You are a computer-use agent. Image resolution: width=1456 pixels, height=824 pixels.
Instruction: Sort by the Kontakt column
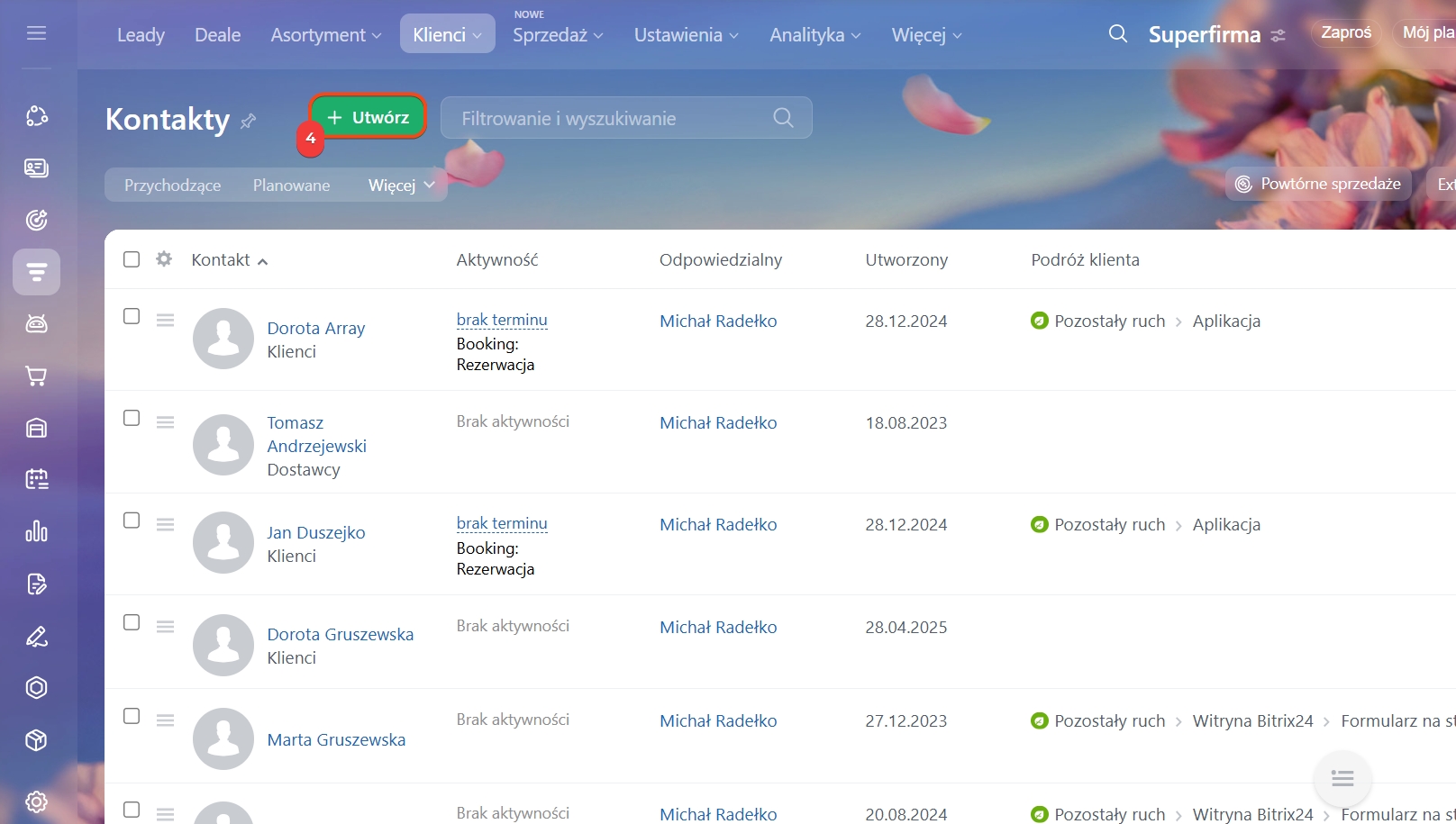click(x=229, y=259)
